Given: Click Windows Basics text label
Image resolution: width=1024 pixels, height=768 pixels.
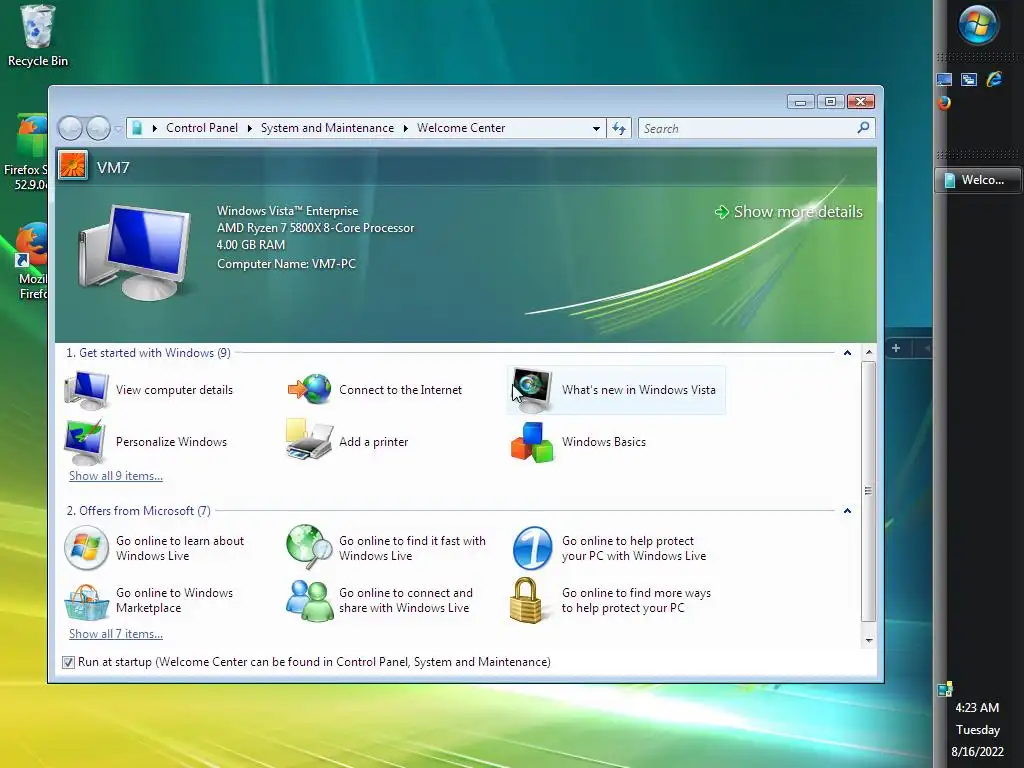Looking at the screenshot, I should pos(603,442).
